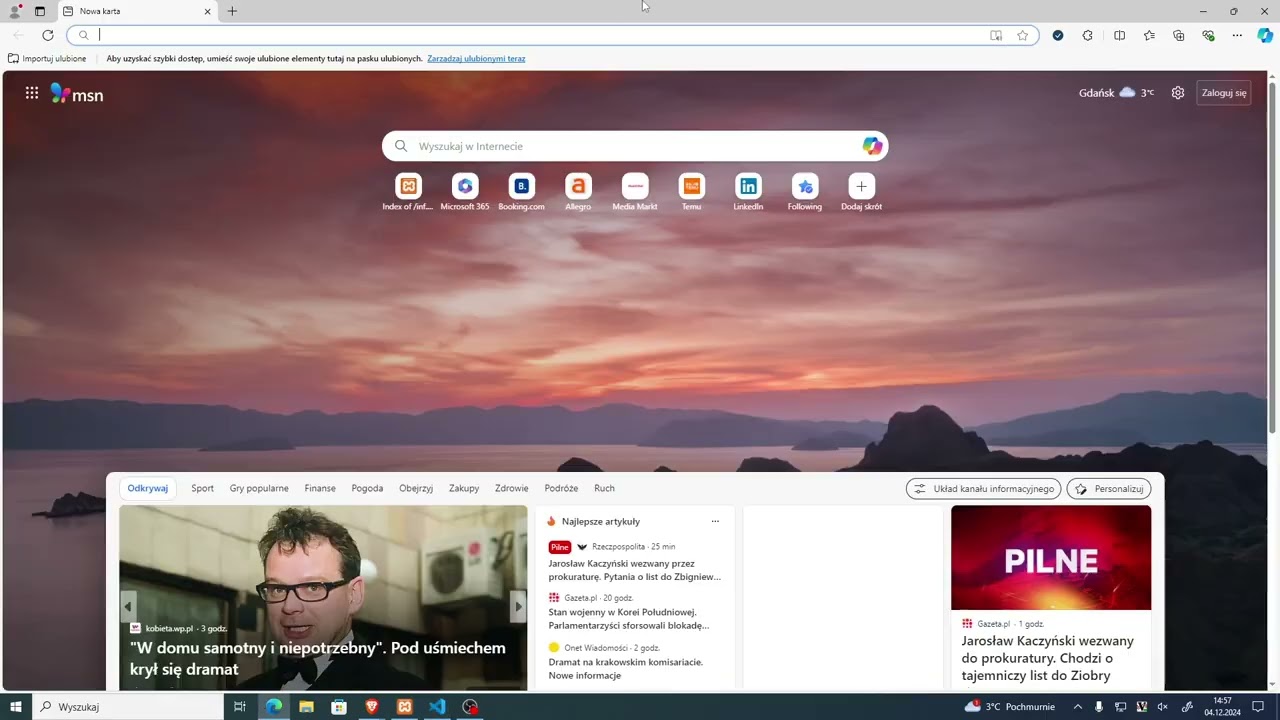Open the Index of shortcut tile
Viewport: 1280px width, 720px height.
point(408,192)
